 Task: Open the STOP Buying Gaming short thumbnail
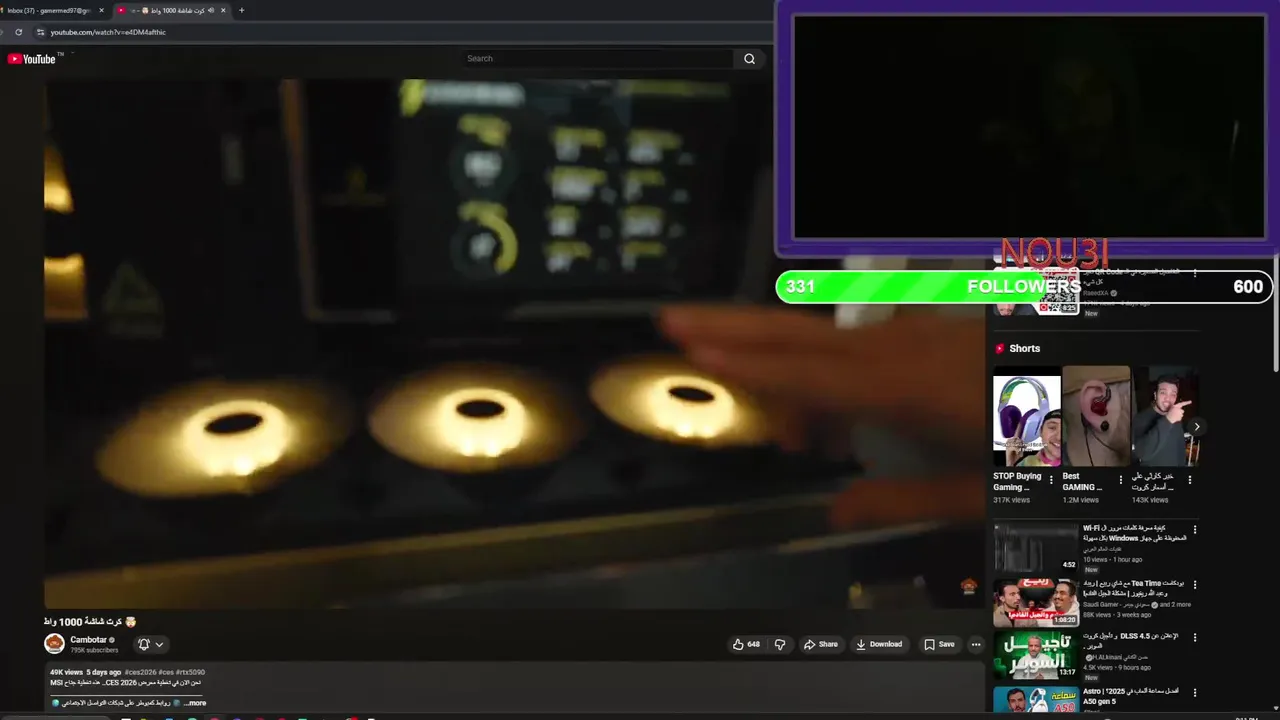click(1027, 416)
